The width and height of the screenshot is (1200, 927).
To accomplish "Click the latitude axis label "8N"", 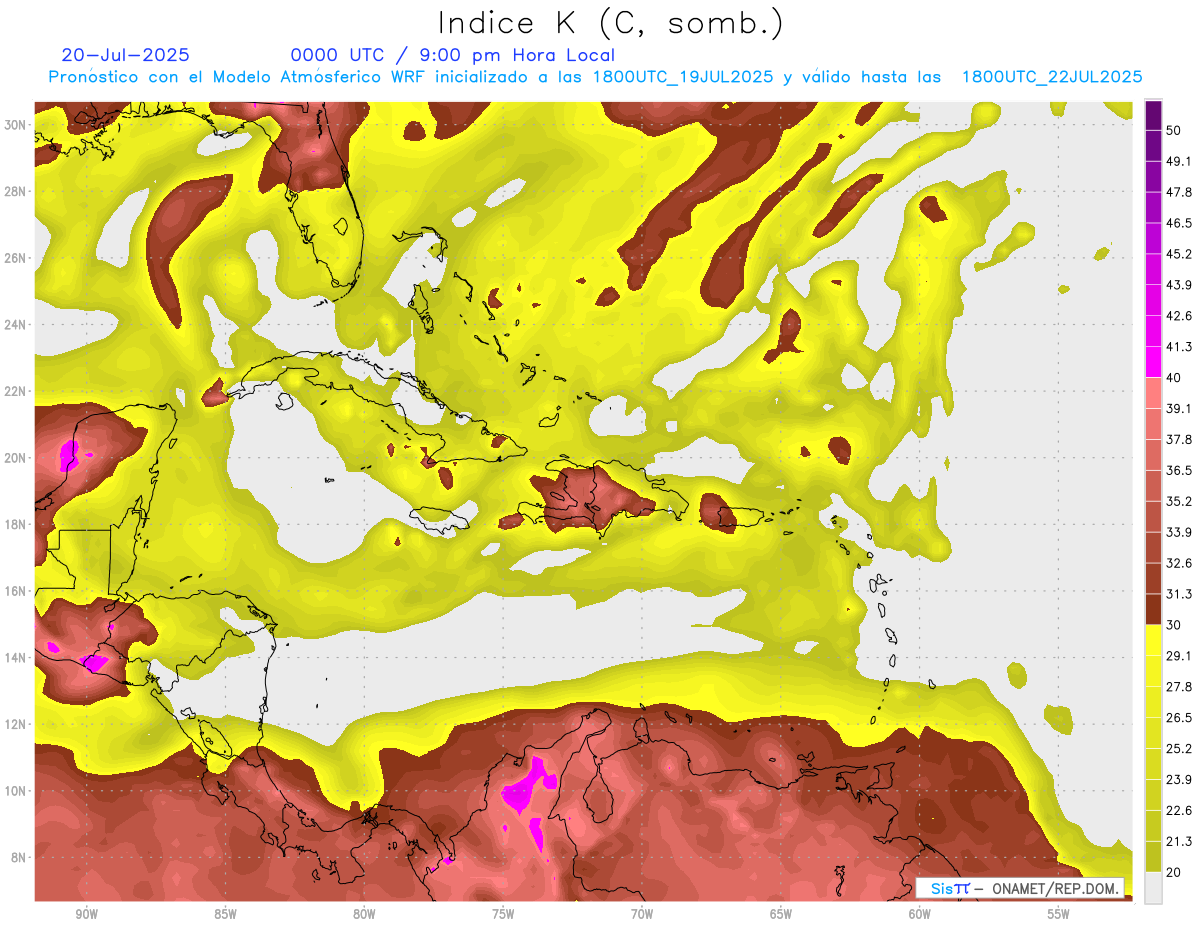I will [x=19, y=858].
